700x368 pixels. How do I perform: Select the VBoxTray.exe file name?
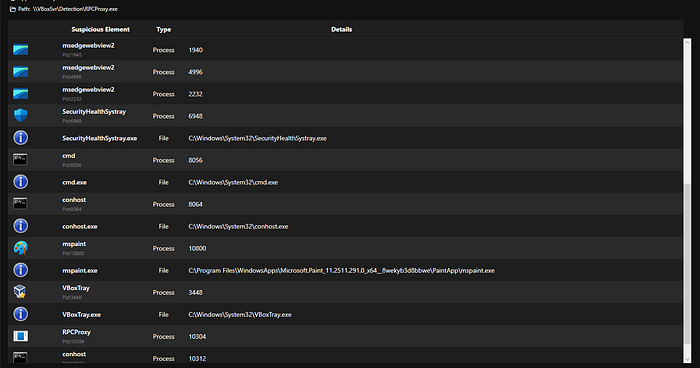[x=82, y=315]
